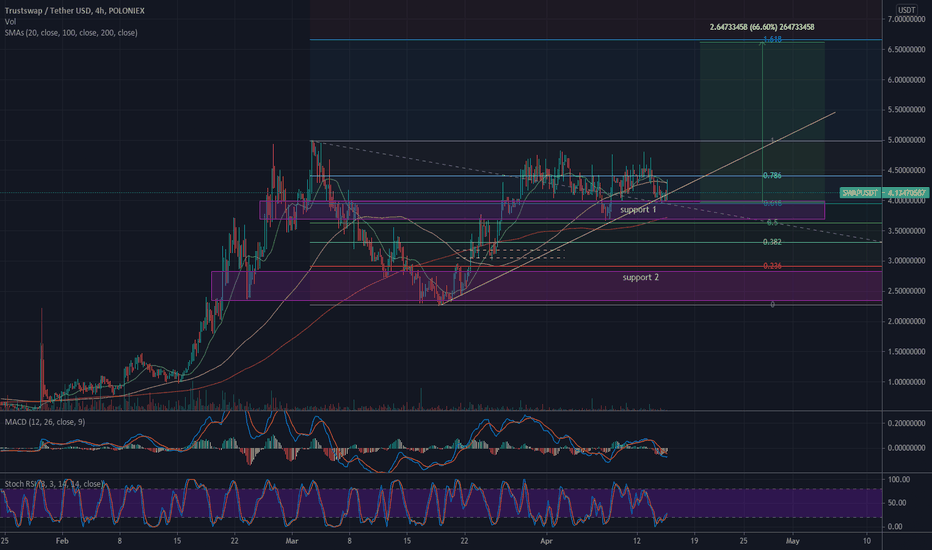Click the 2.50000000 price axis label
This screenshot has width=932, height=550.
point(906,291)
